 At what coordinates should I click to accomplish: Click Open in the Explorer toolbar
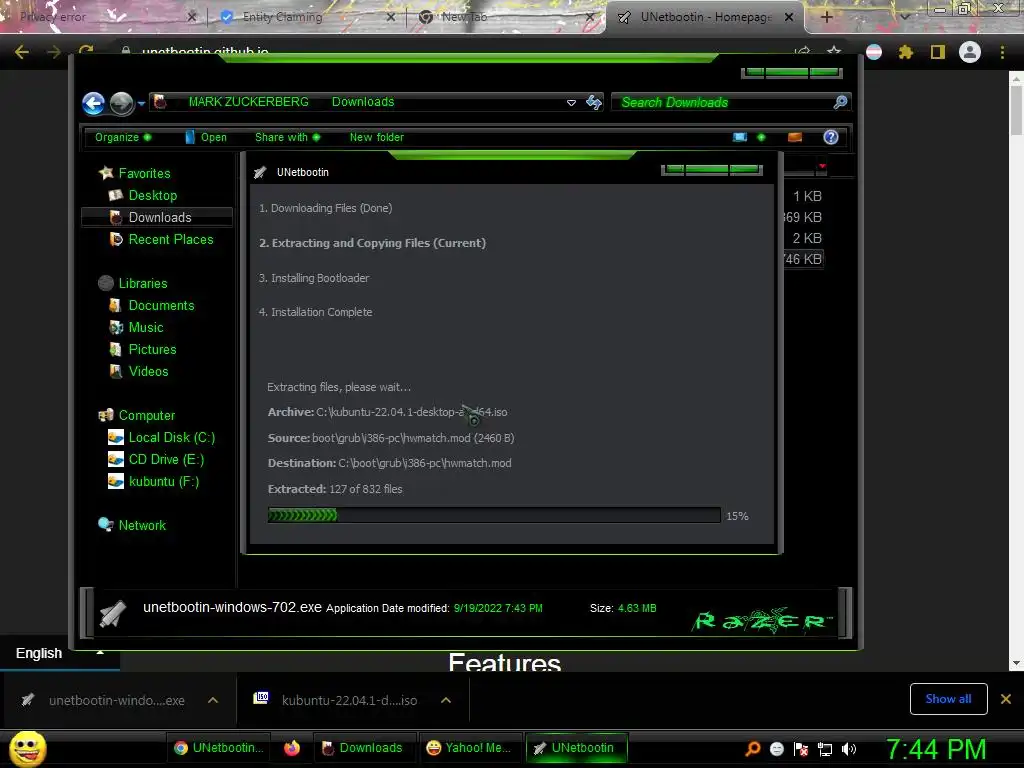pos(206,137)
